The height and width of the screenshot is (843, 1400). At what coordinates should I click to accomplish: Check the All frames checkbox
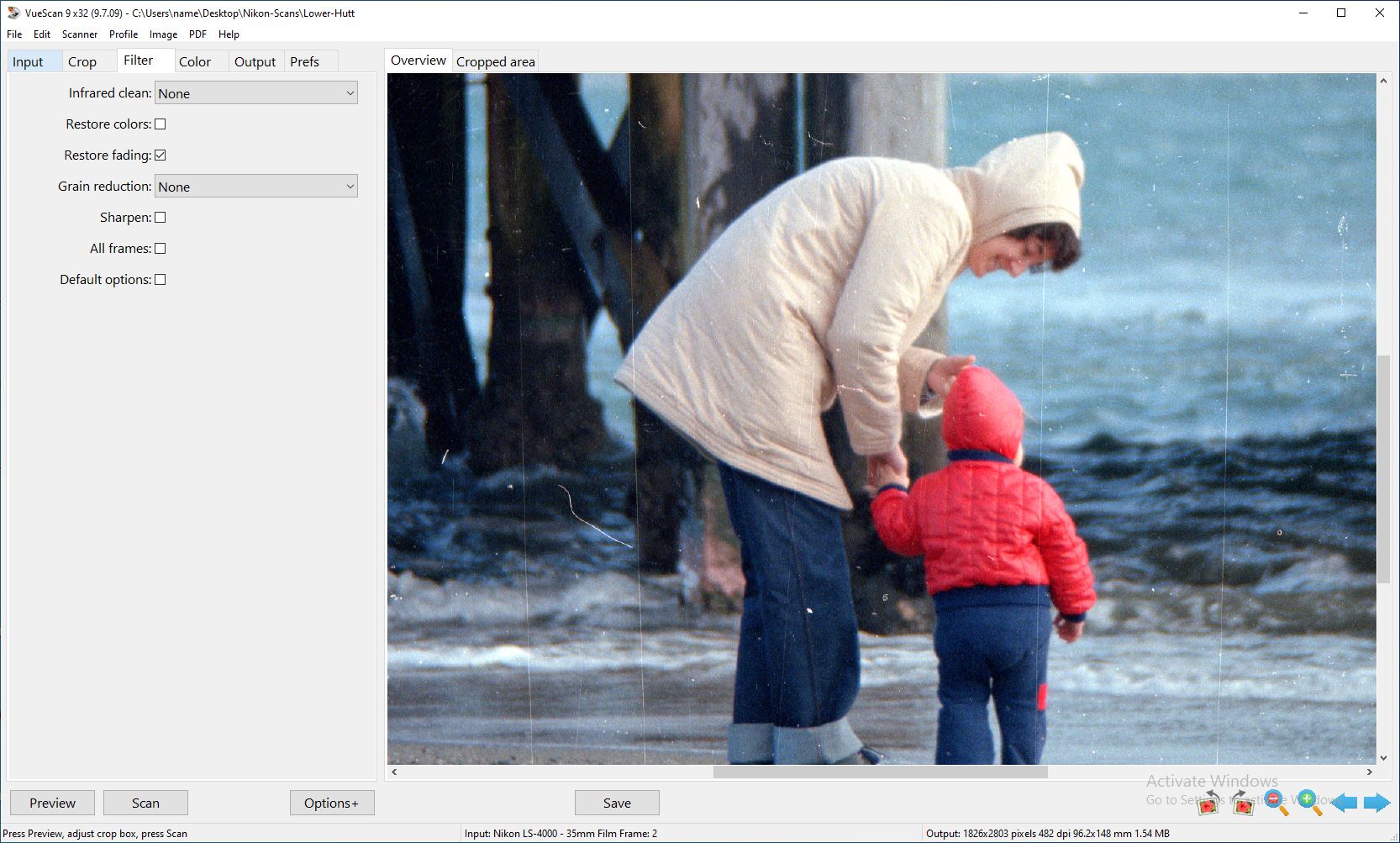[x=160, y=248]
